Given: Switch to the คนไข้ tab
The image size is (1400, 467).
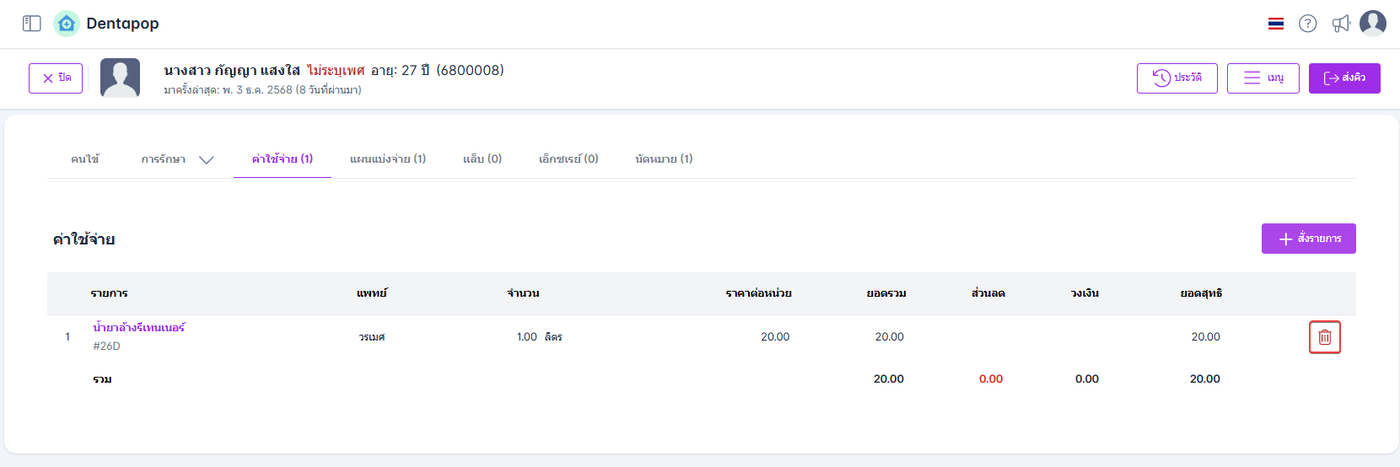Looking at the screenshot, I should tap(85, 159).
